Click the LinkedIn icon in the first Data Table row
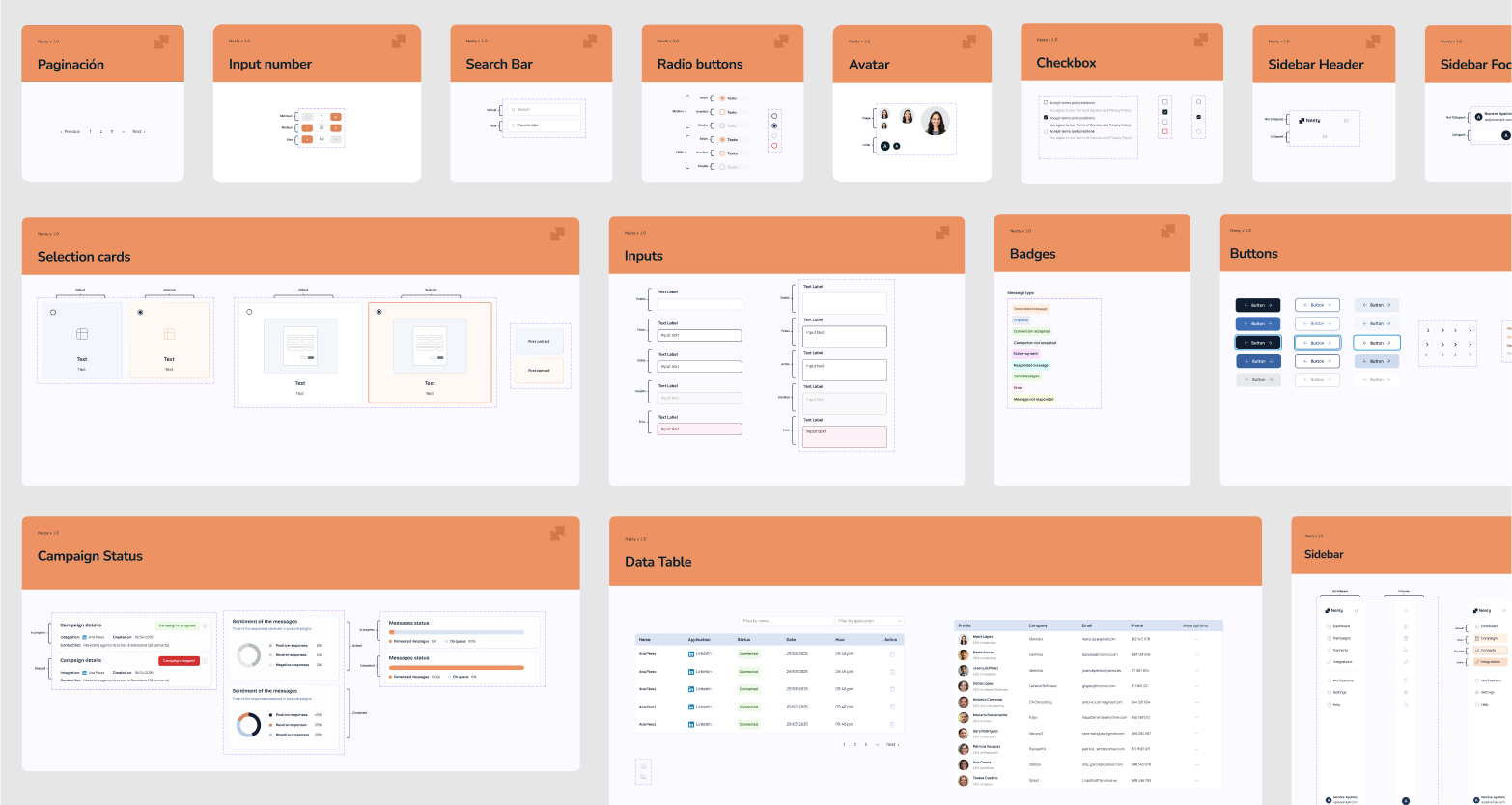Screen dimensions: 1512x805 point(691,654)
